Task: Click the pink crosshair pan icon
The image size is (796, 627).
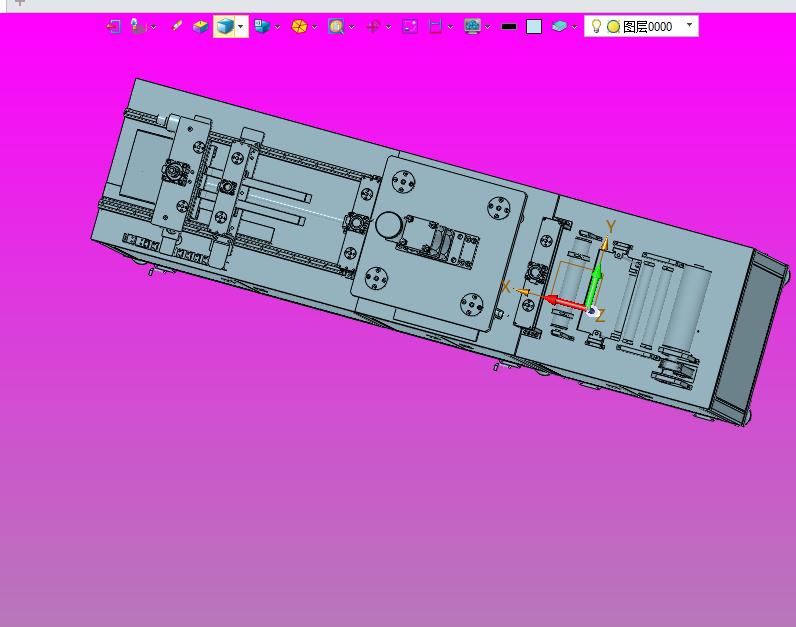Action: point(373,26)
